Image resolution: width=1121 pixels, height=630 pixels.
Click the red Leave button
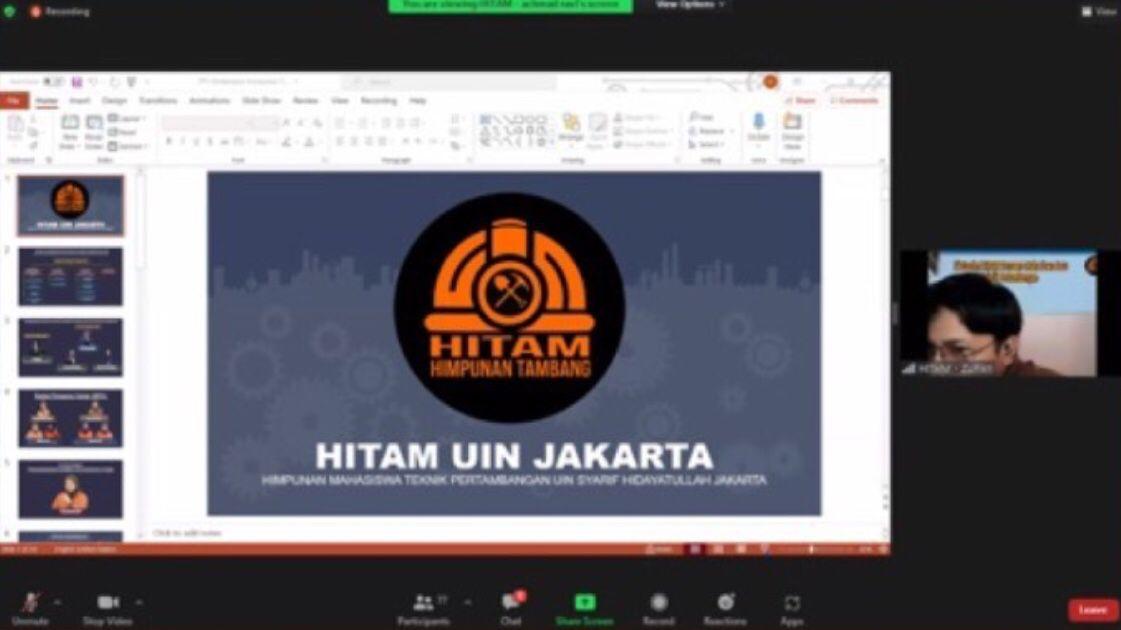[1092, 610]
